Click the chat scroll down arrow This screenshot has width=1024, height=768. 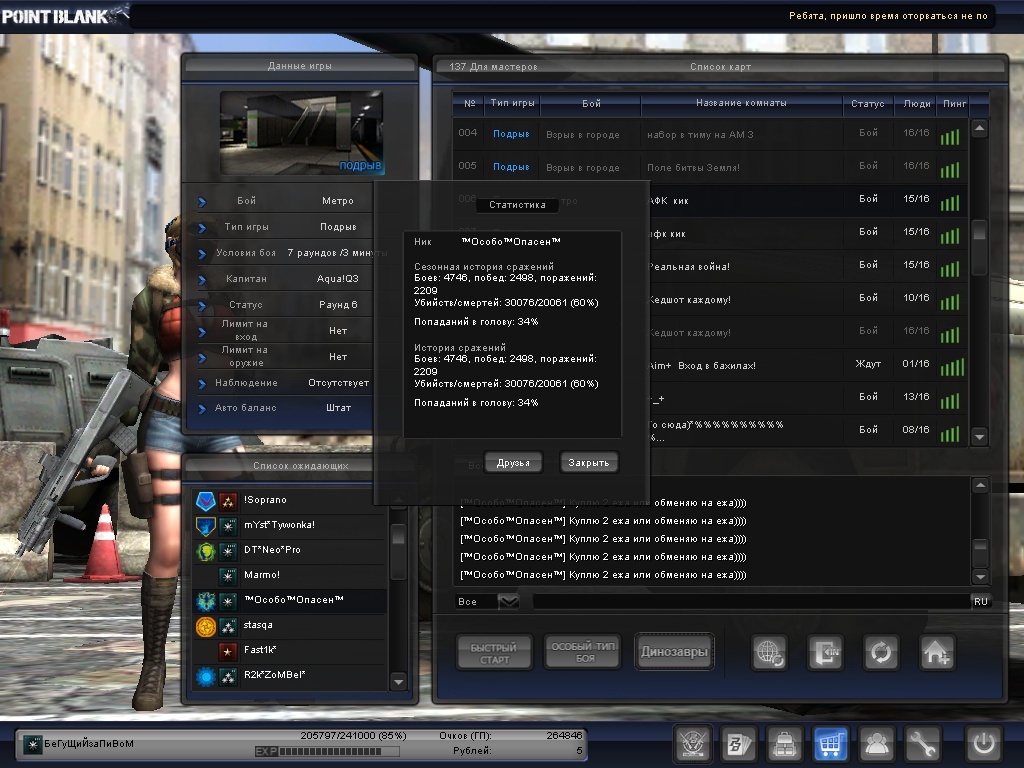coord(980,576)
